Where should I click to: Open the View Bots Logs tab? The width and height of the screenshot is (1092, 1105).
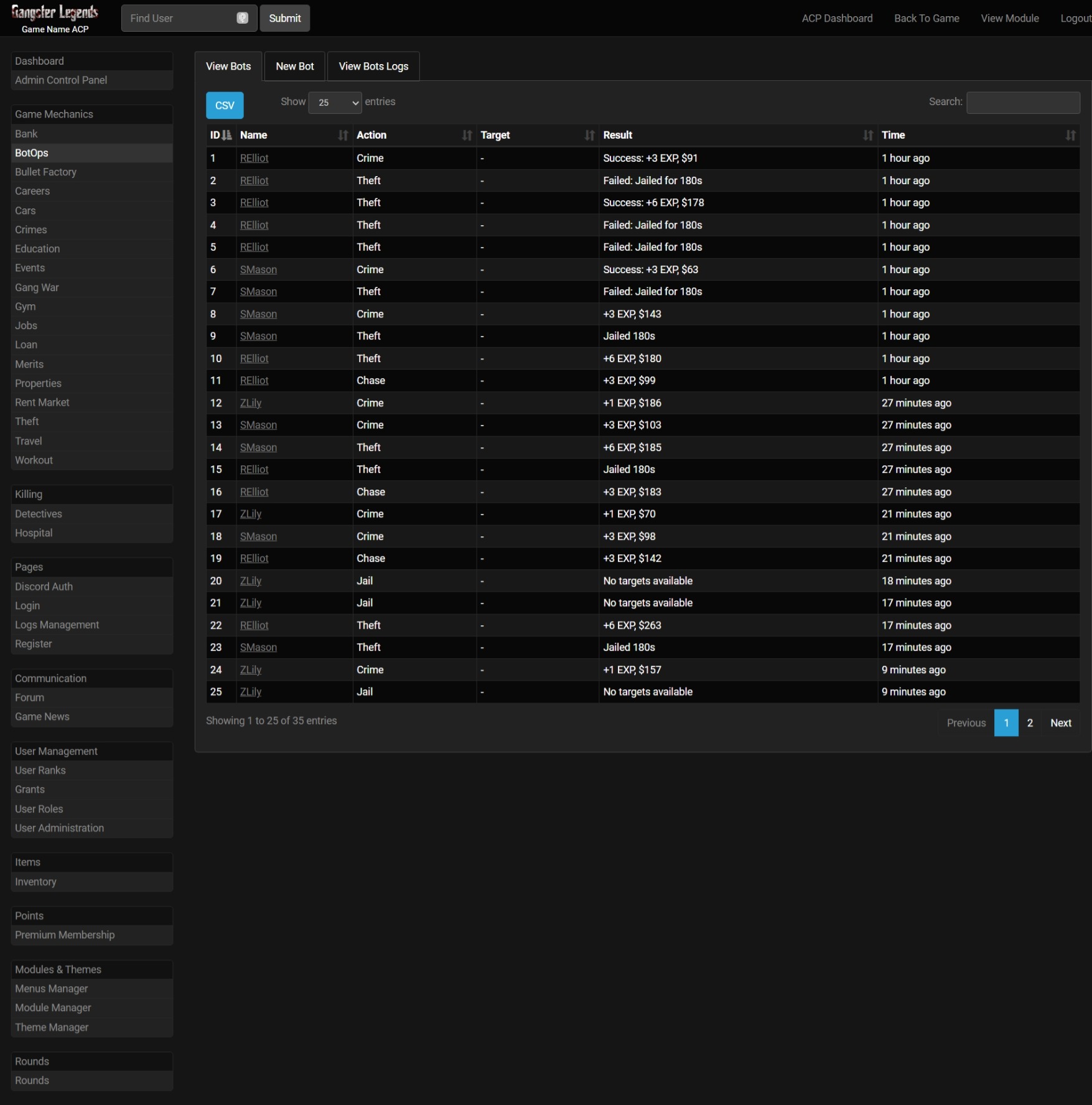coord(373,67)
